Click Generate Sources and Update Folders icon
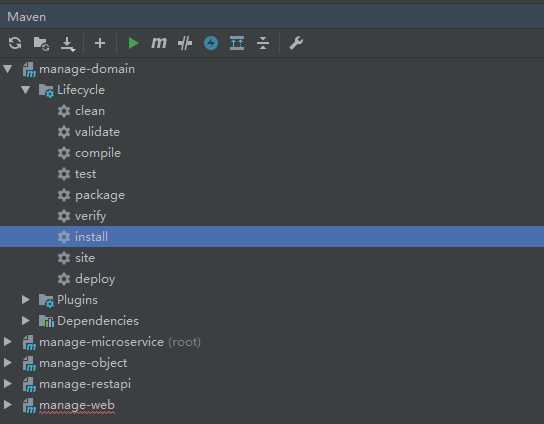 click(41, 43)
